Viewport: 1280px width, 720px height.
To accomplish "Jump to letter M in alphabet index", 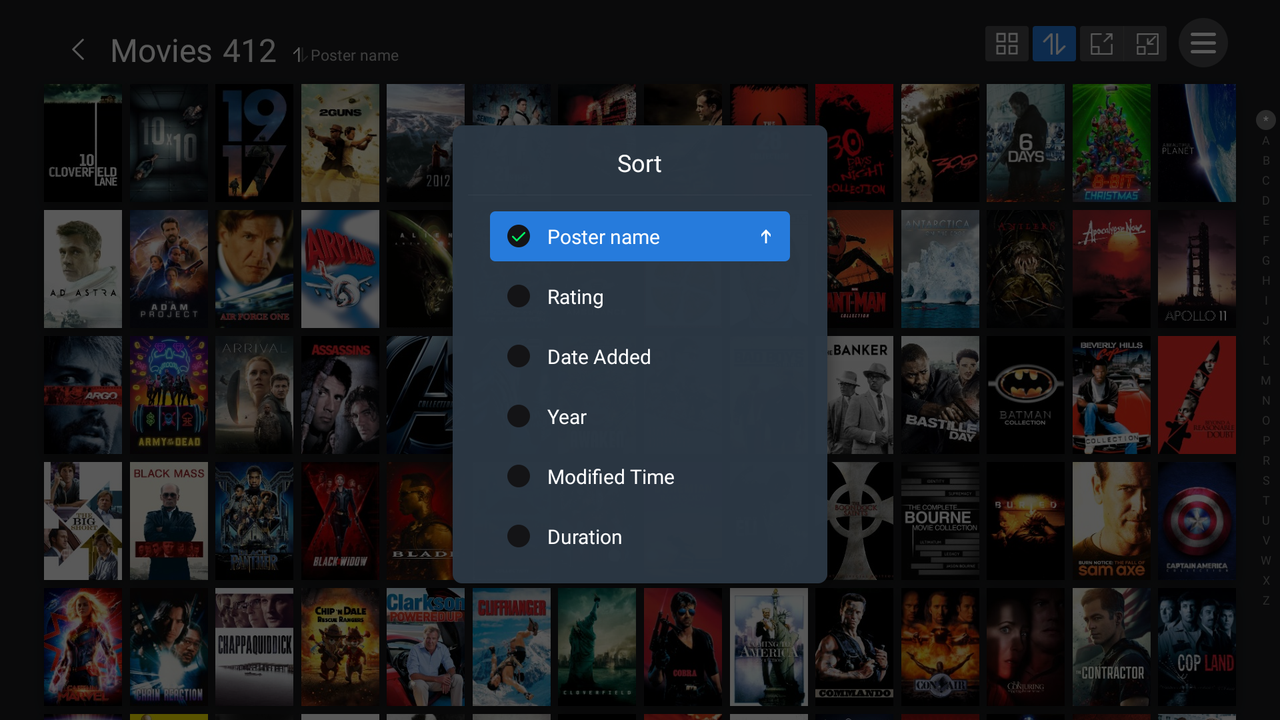I will point(1266,380).
